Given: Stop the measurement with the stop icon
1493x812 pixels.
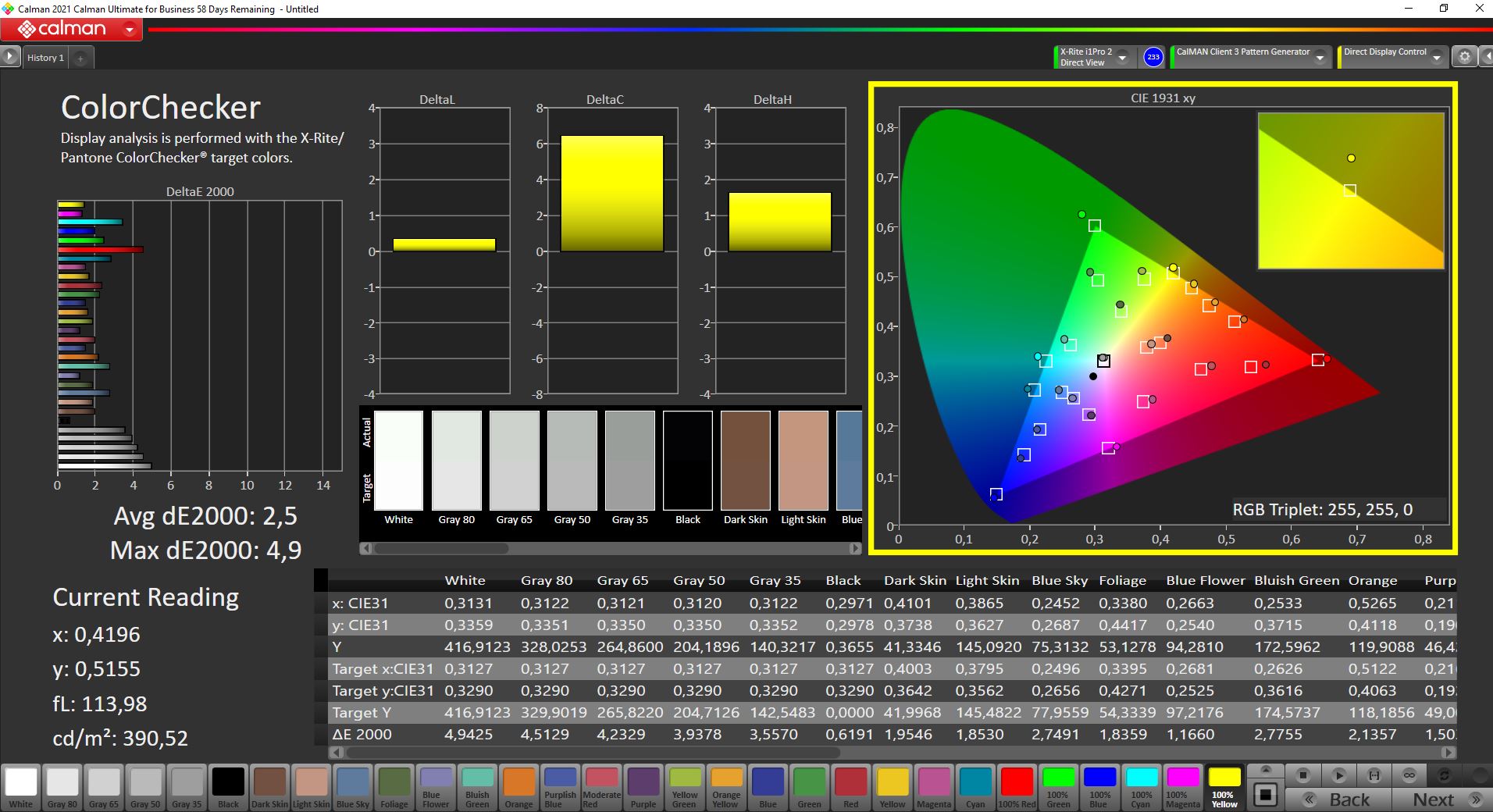Looking at the screenshot, I should [x=1302, y=775].
